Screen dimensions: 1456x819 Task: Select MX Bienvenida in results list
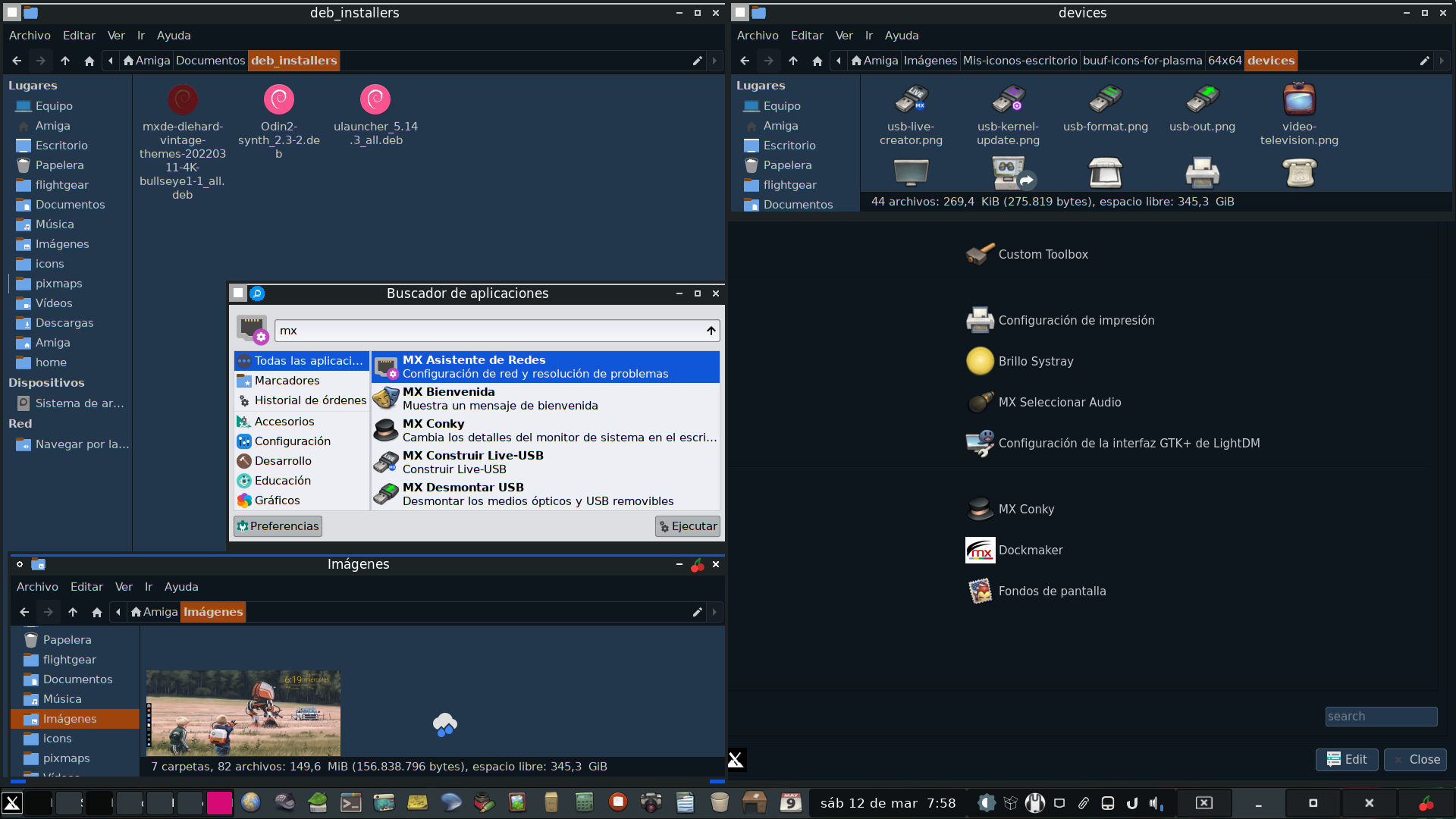pos(545,399)
